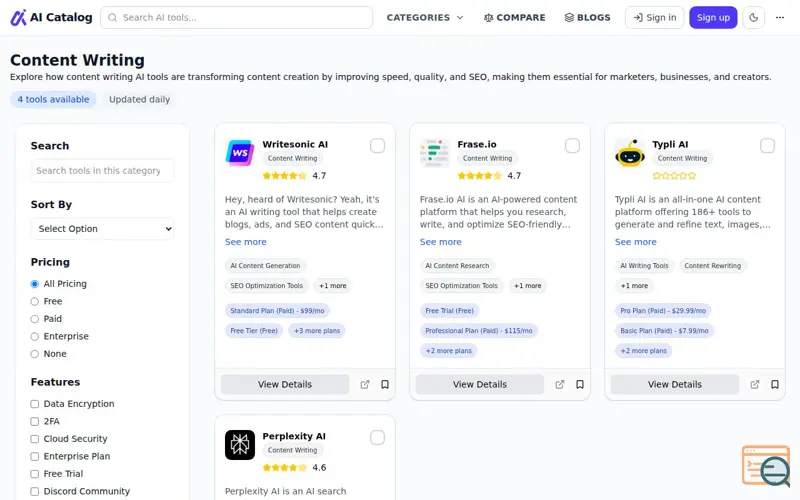Expand Typli AI +2 more plans
This screenshot has height=500, width=800.
click(x=643, y=351)
